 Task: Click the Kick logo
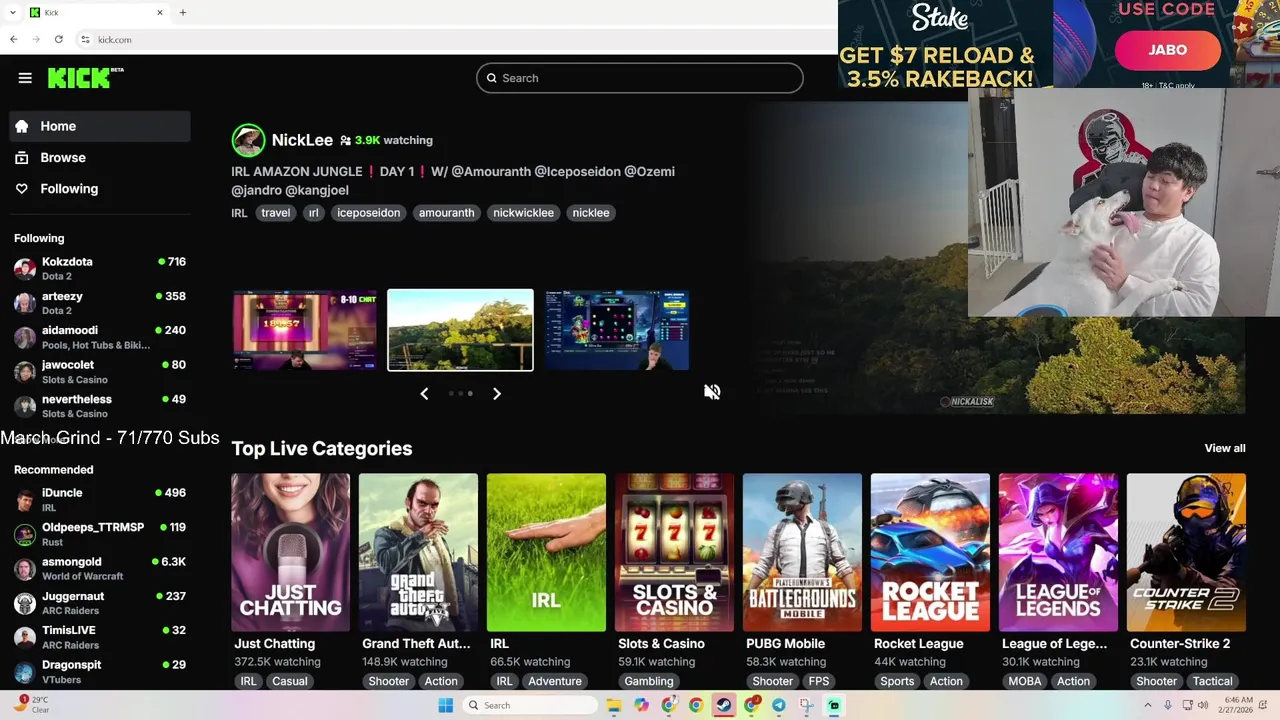[x=85, y=78]
